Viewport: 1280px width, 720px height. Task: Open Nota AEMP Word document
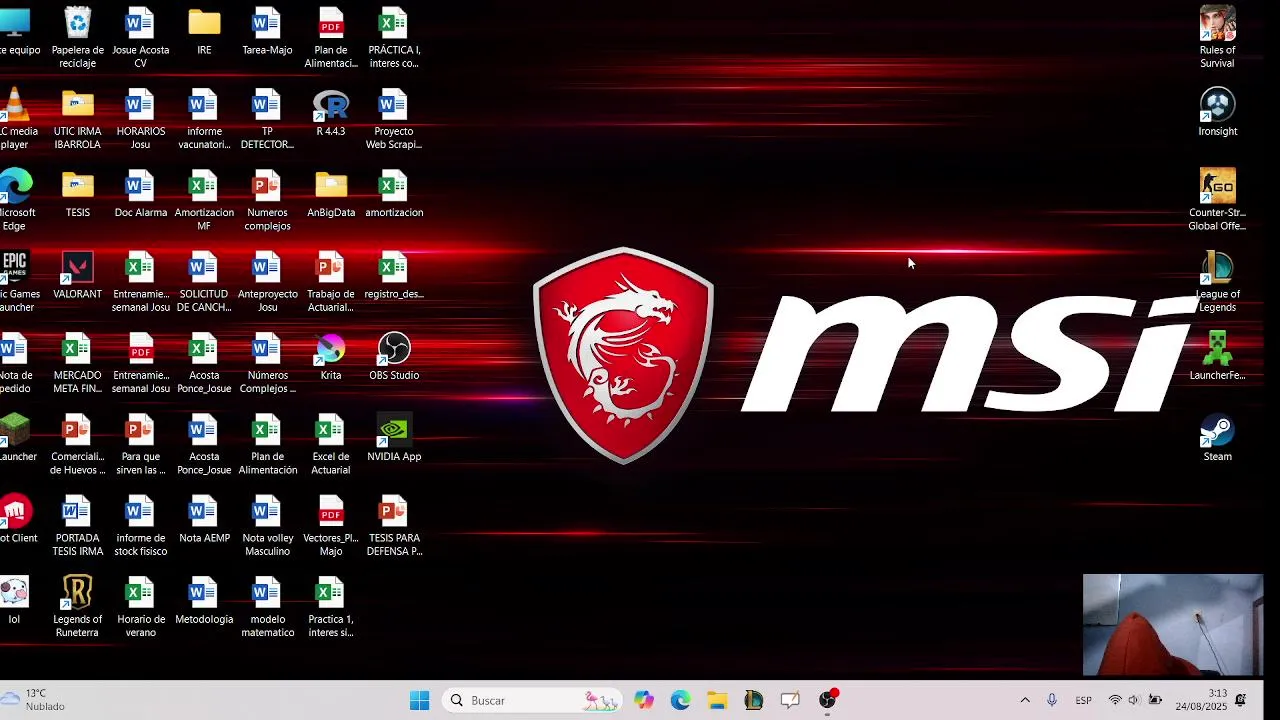[x=204, y=518]
